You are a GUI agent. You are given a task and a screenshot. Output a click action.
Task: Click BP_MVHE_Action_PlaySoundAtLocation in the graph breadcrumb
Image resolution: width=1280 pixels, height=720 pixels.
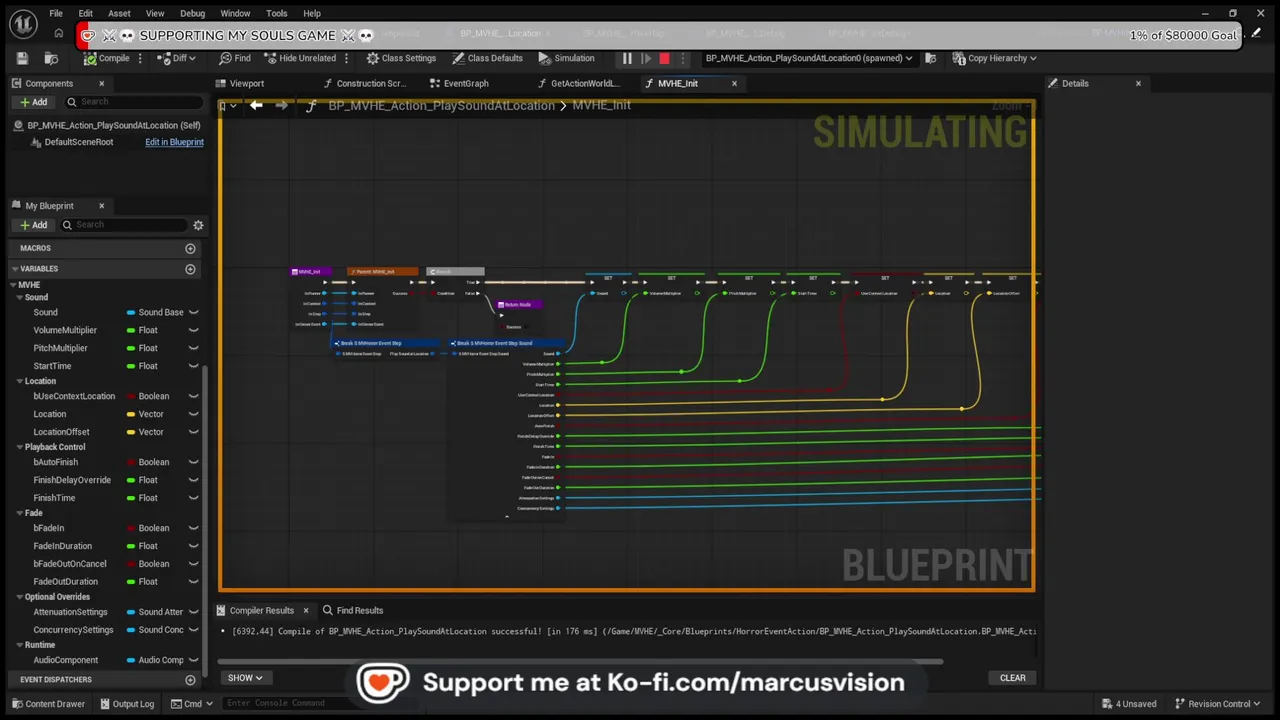click(x=441, y=105)
